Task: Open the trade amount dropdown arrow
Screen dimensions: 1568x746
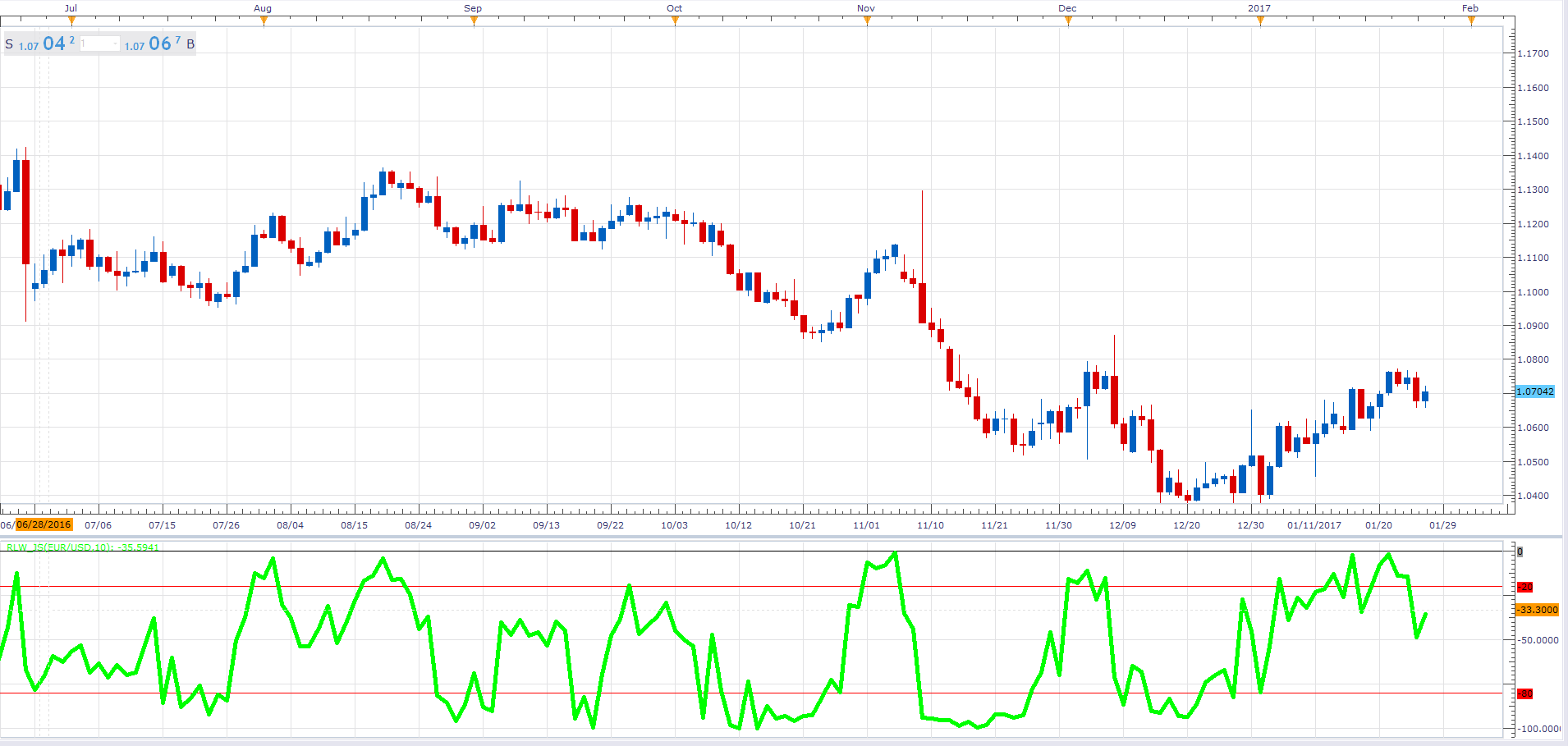Action: click(x=115, y=43)
